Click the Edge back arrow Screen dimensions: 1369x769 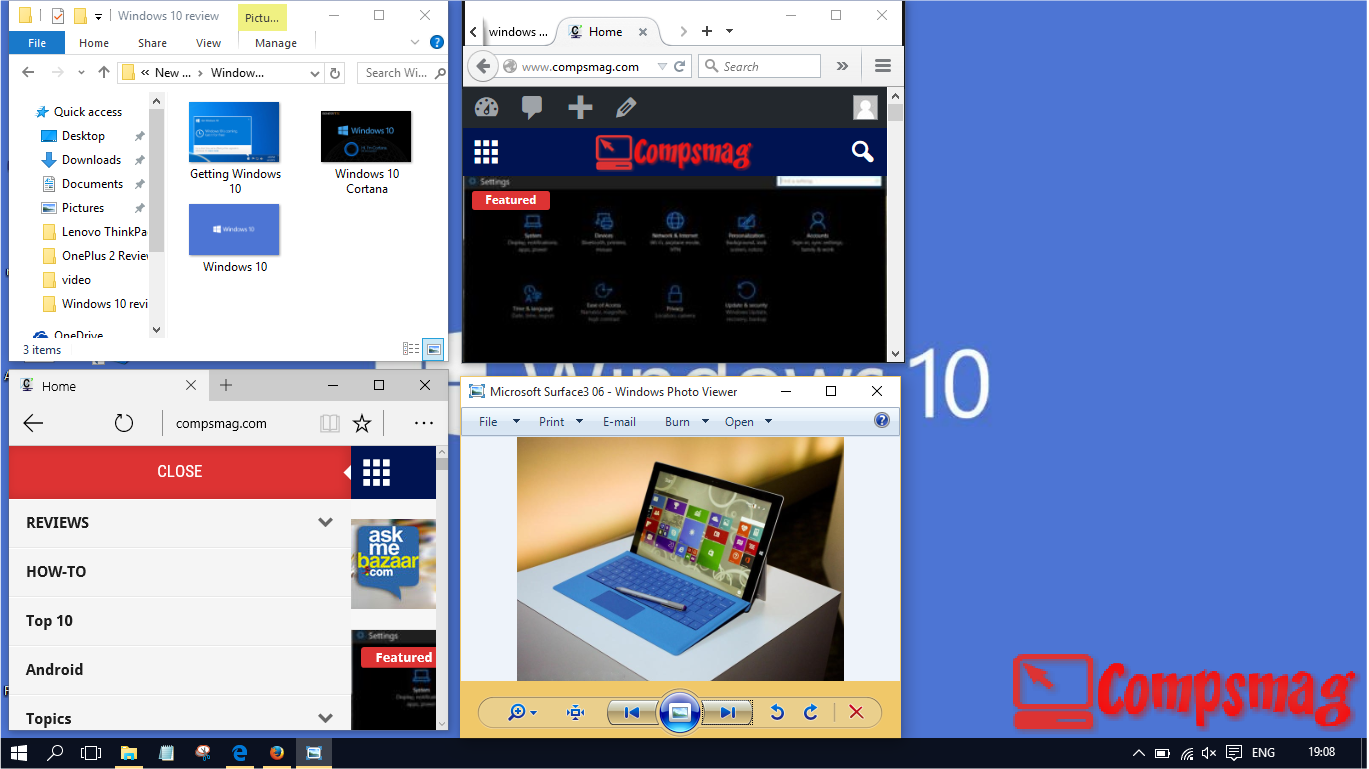33,423
